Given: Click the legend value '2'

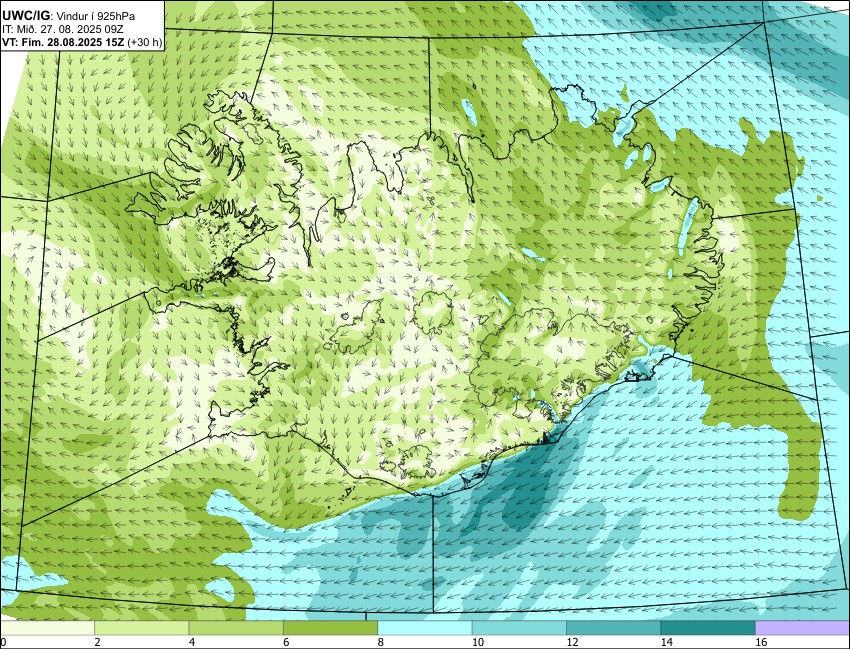Looking at the screenshot, I should tap(98, 642).
